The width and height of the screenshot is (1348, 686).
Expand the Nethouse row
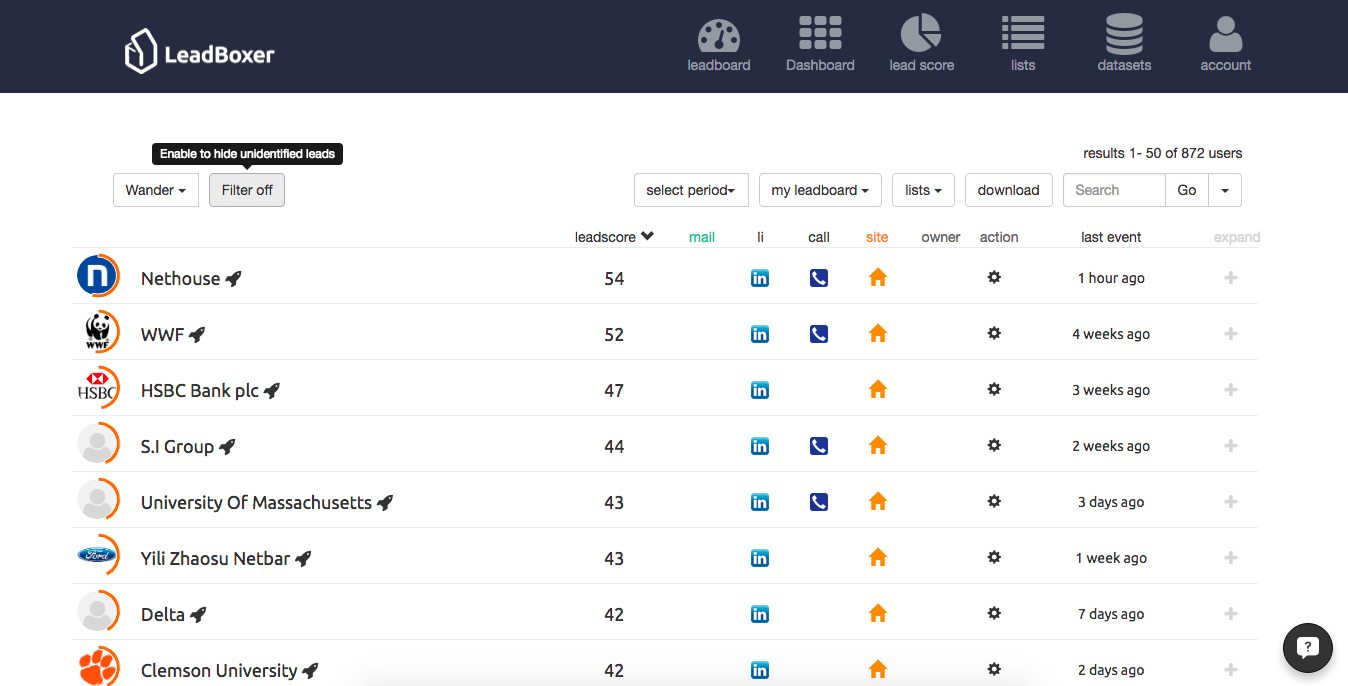(1231, 278)
